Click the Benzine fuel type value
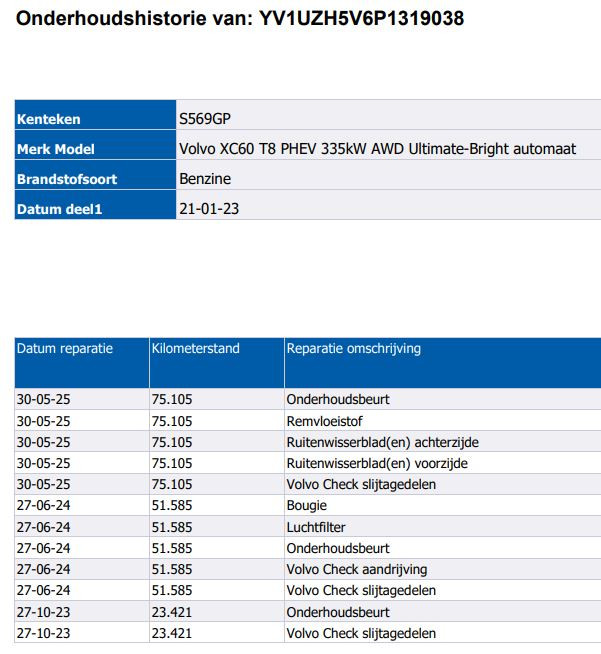Image resolution: width=601 pixels, height=654 pixels. pyautogui.click(x=205, y=179)
